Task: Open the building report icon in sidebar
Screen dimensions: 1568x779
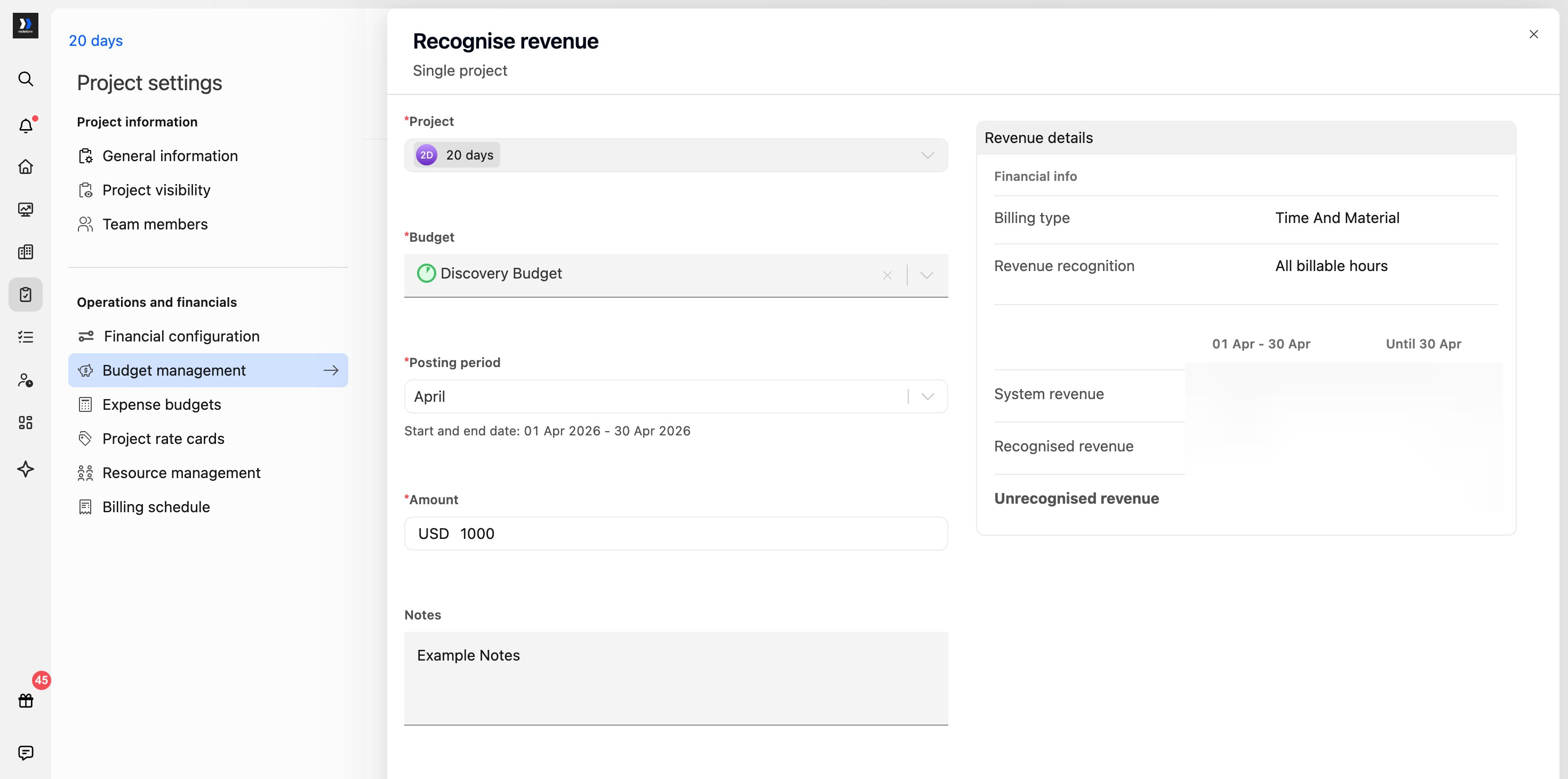Action: pos(26,251)
